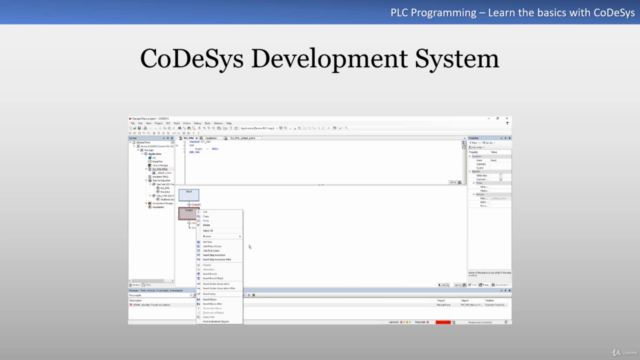Viewport: 640px width, 360px height.
Task: Open the Application device selector dropdown
Action: pyautogui.click(x=259, y=128)
